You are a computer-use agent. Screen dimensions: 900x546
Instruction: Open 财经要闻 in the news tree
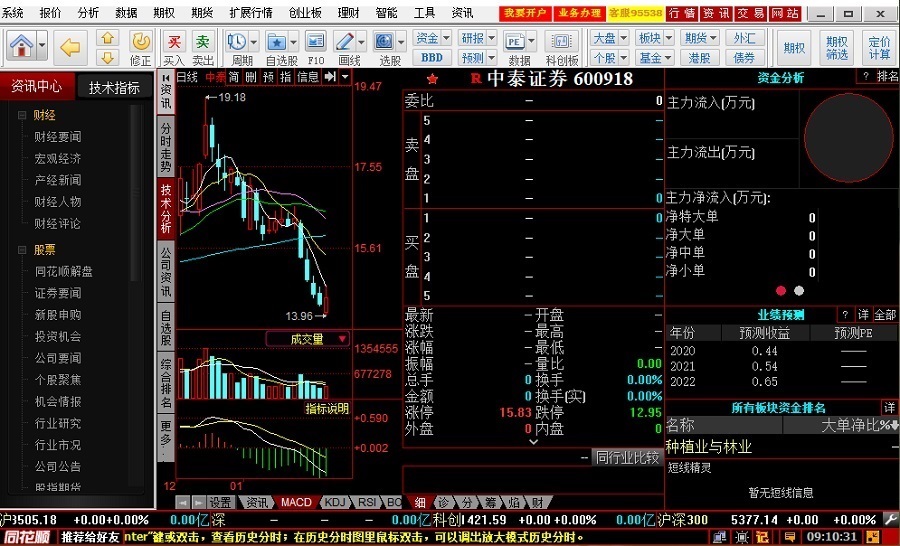click(x=57, y=137)
